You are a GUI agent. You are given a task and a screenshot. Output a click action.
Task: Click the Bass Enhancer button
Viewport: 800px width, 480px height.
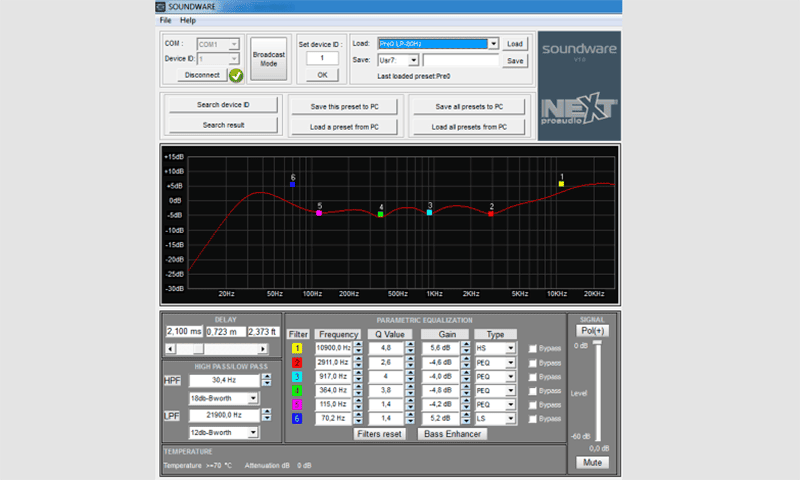pos(453,434)
